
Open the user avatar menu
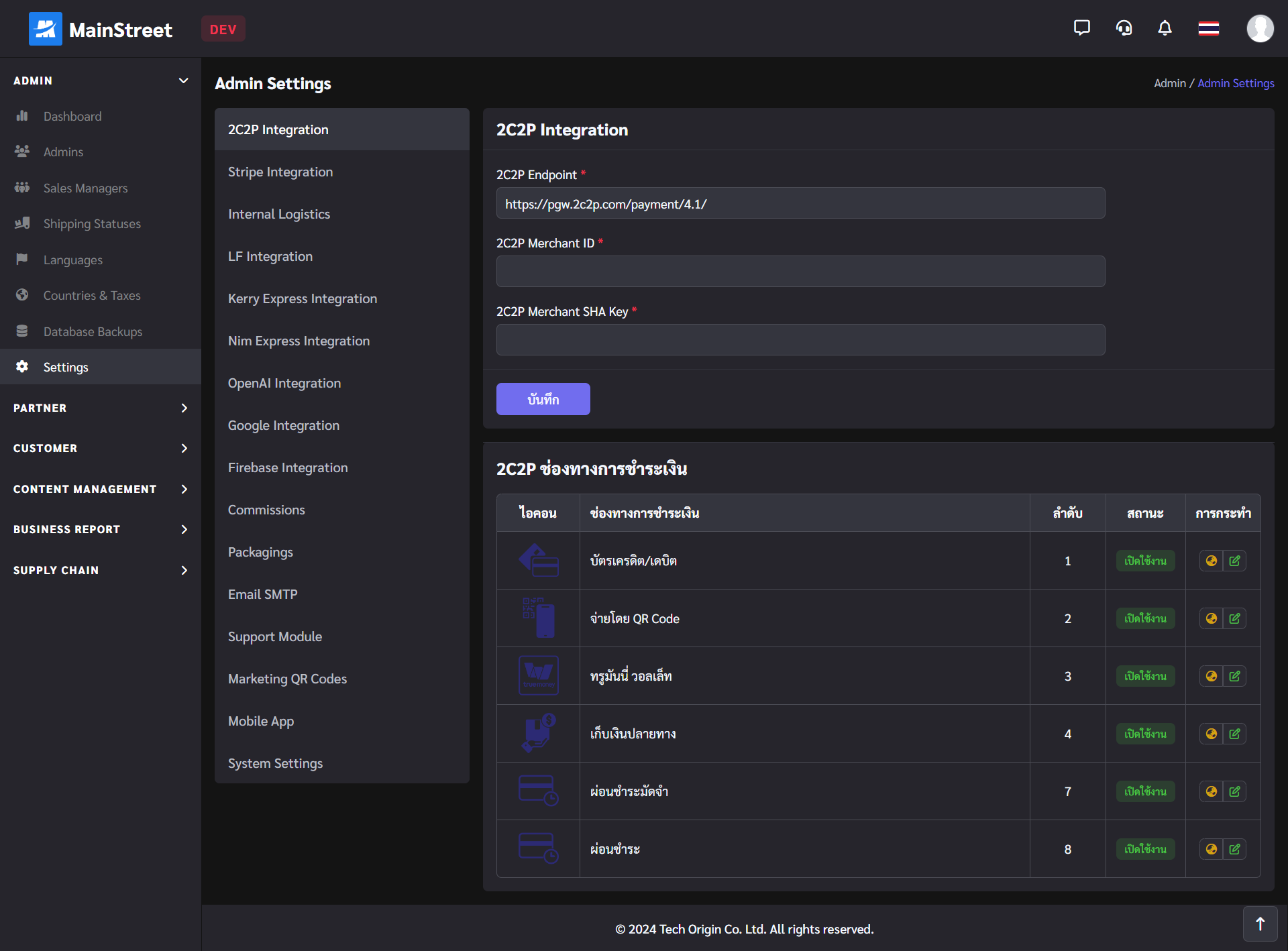1260,28
